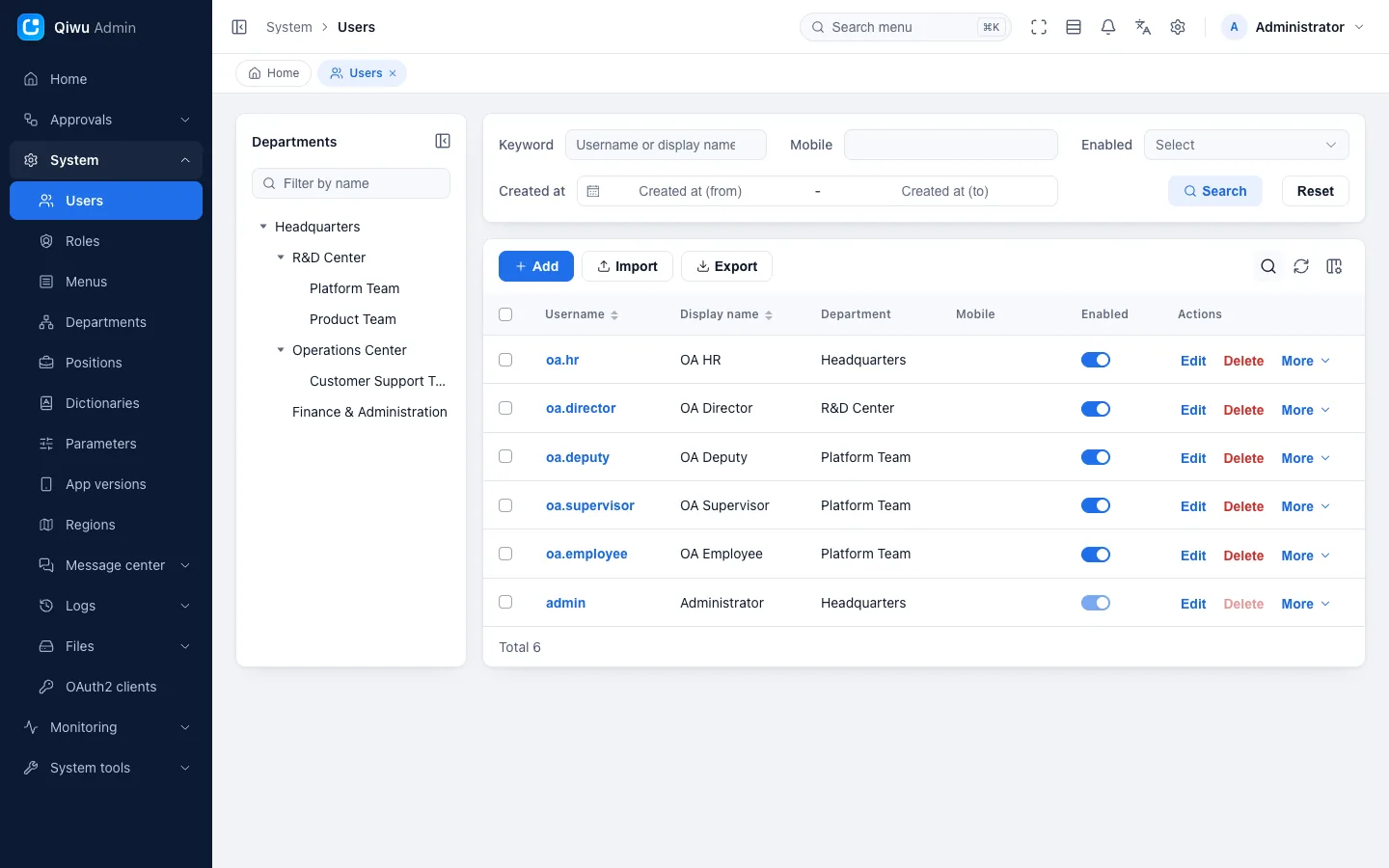Collapse the Departments panel
1389x868 pixels.
[443, 141]
